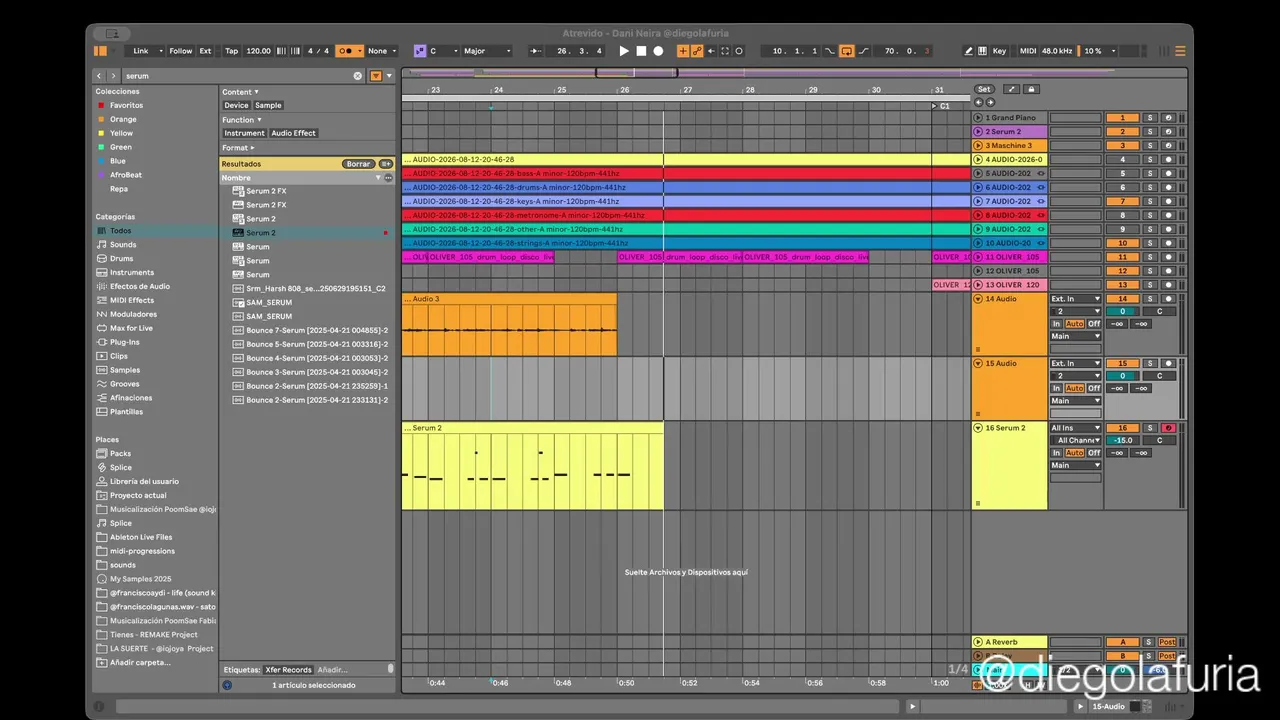Toggle the Loop switch in the transport
1280x720 pixels.
847,51
